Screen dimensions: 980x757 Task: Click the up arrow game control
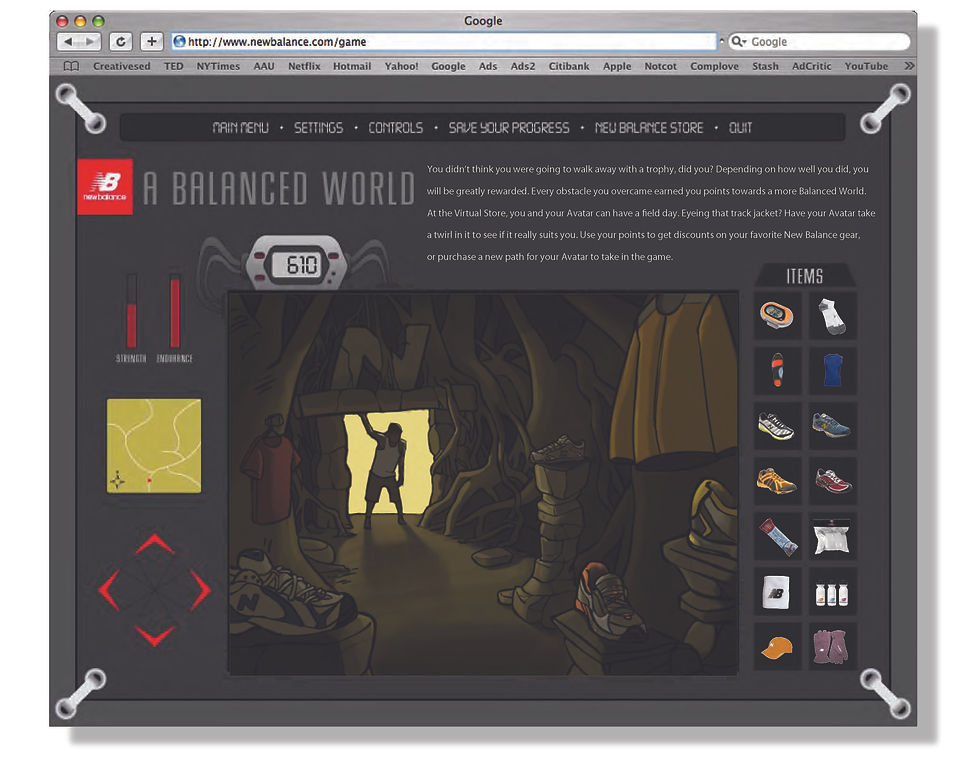pyautogui.click(x=155, y=543)
